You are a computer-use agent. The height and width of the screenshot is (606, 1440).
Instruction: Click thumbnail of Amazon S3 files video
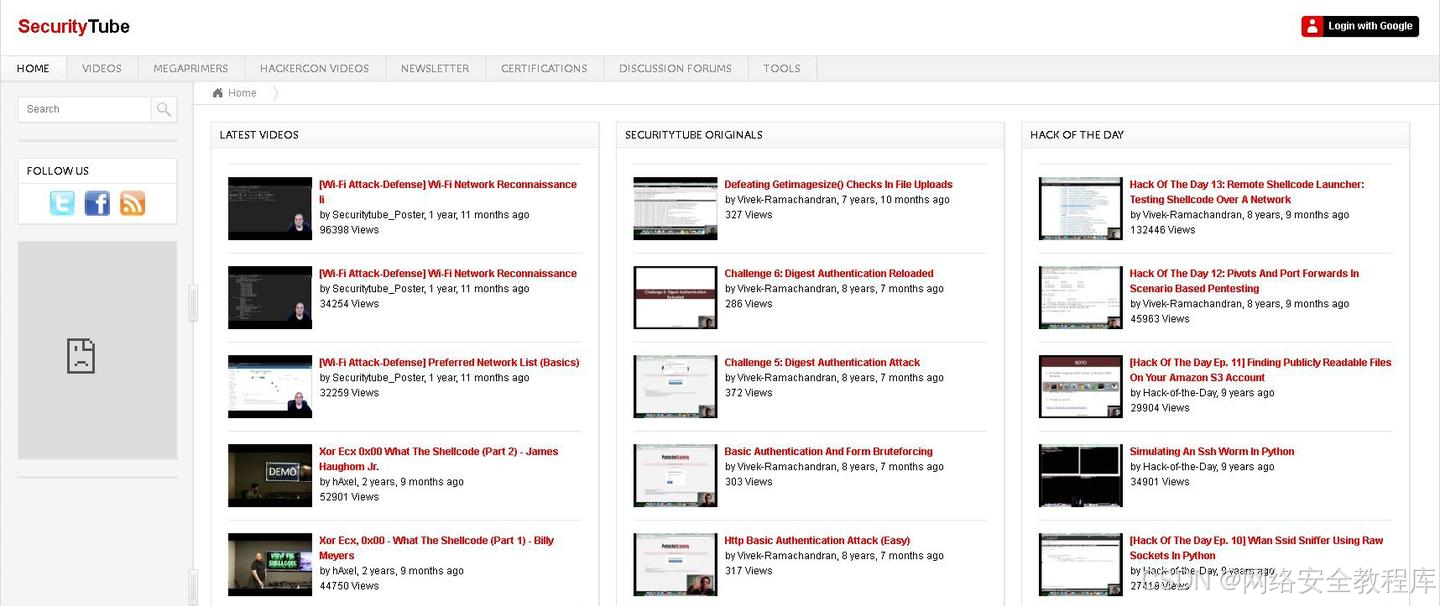1081,386
